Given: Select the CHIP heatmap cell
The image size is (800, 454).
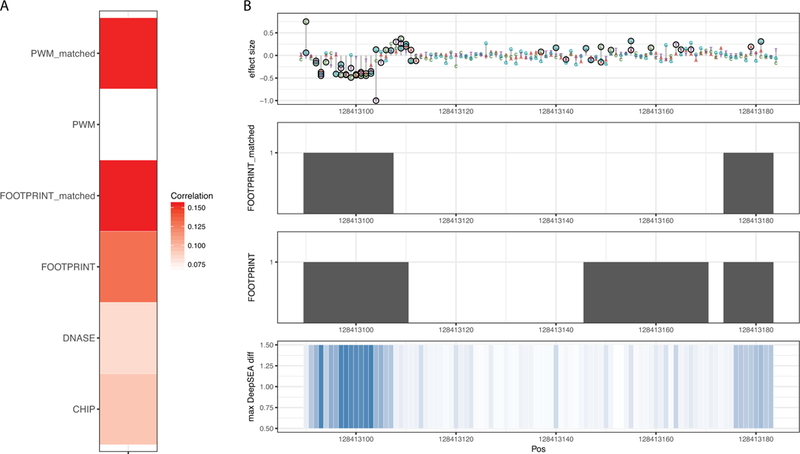Looking at the screenshot, I should coord(128,409).
